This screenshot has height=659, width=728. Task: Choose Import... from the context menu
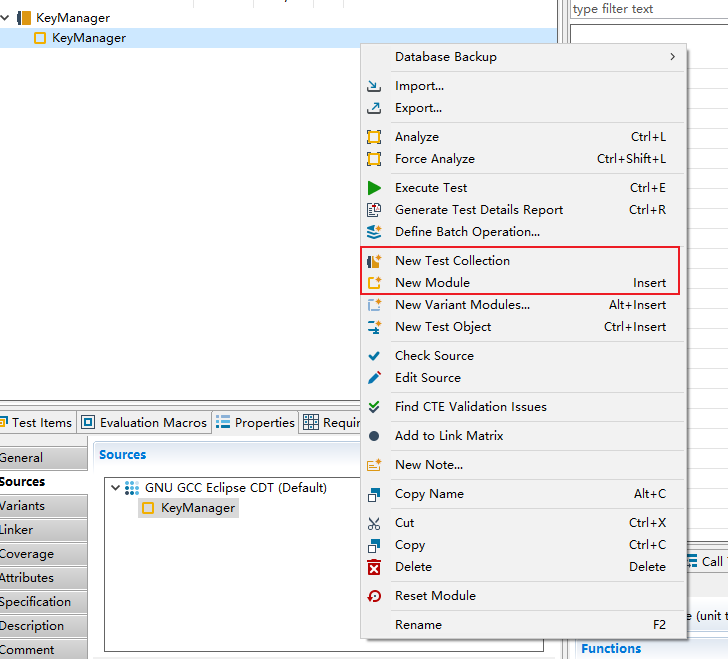(x=523, y=86)
